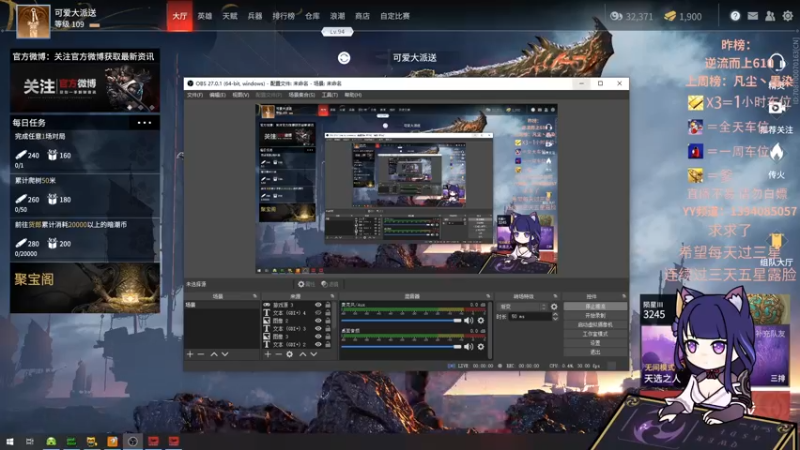Screen dimensions: 800x450
Task: Click 启动虚拟摄像机 virtual camera button
Action: (595, 324)
